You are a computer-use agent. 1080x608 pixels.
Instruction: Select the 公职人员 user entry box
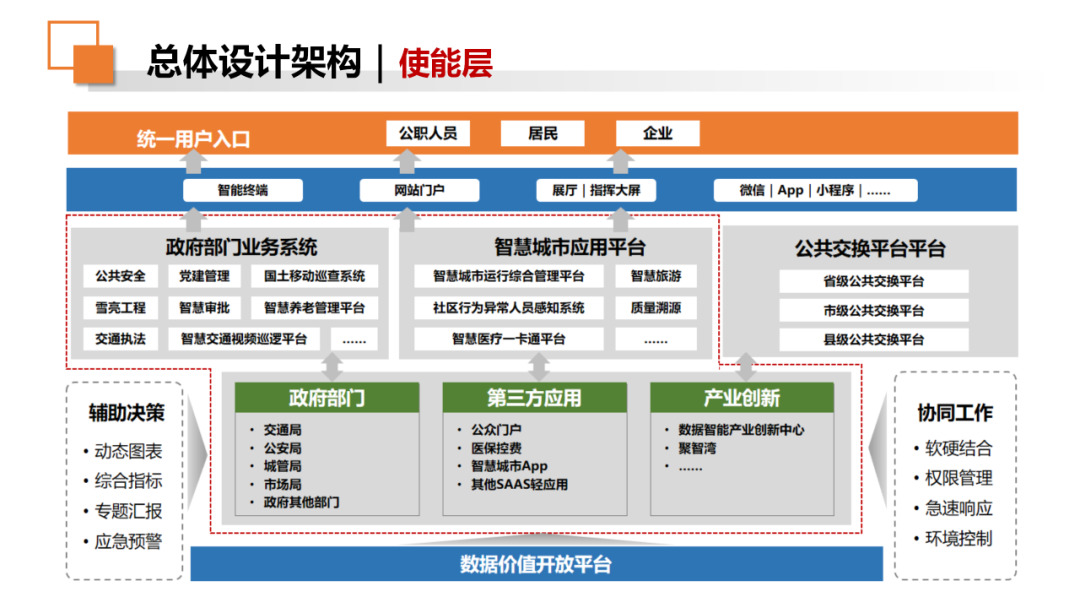(430, 132)
